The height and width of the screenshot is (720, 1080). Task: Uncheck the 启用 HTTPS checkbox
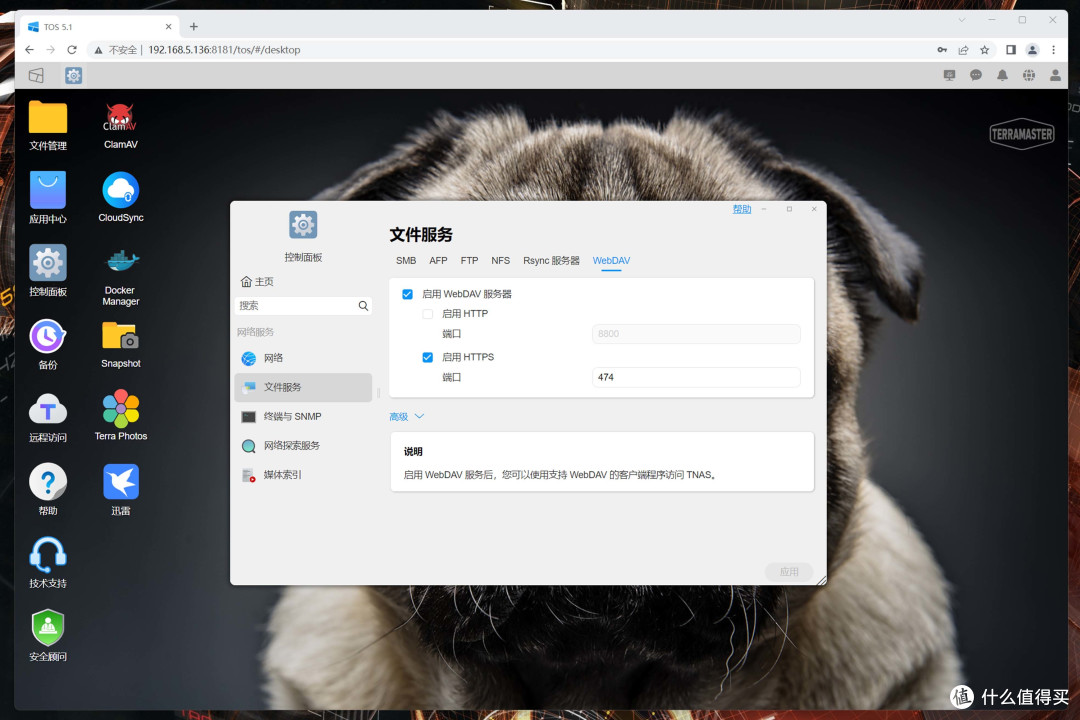[428, 357]
